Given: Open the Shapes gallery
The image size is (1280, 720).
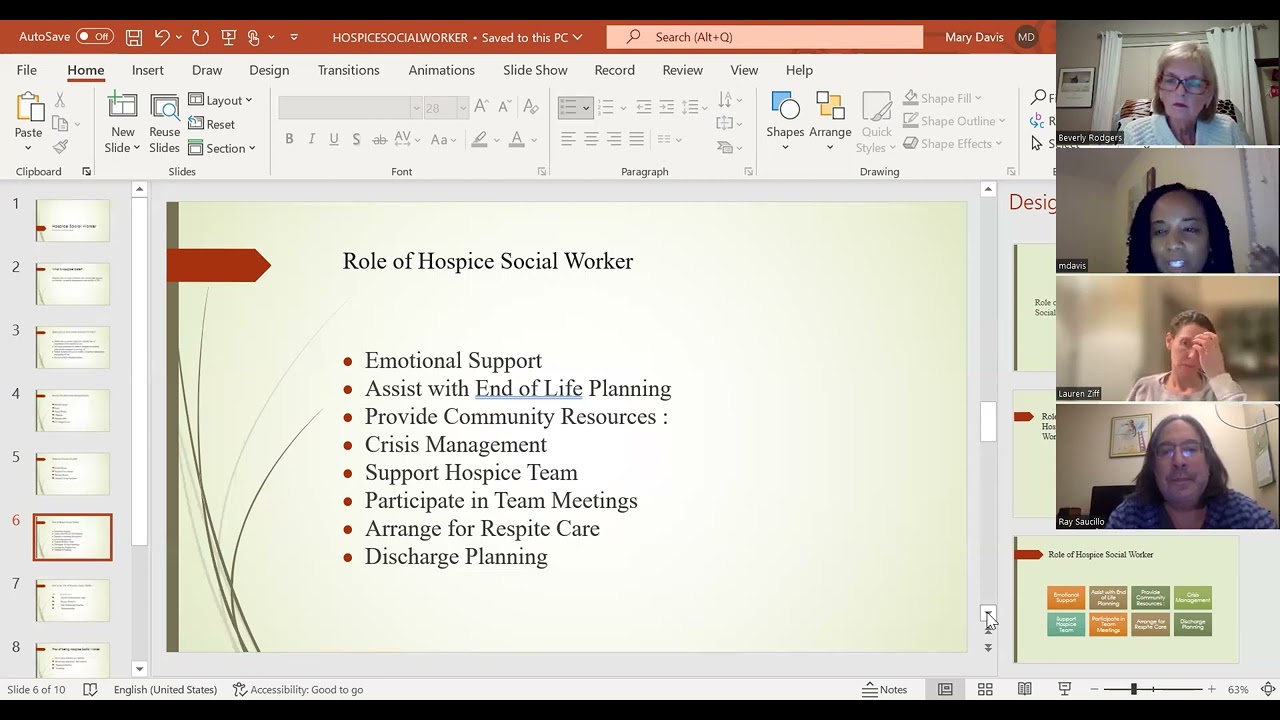Looking at the screenshot, I should pos(785,122).
